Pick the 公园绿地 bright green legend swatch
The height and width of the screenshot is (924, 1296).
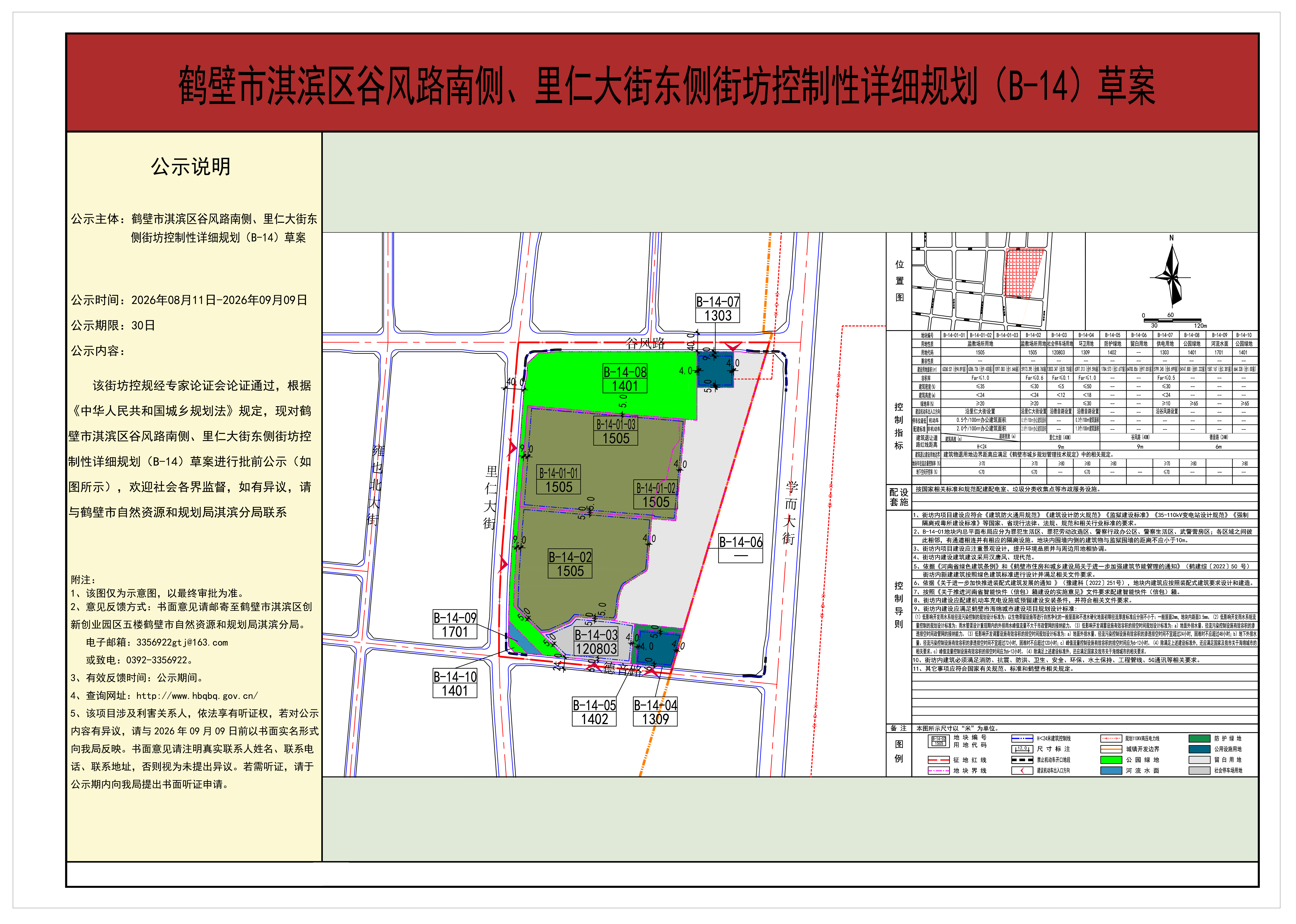click(x=1111, y=760)
